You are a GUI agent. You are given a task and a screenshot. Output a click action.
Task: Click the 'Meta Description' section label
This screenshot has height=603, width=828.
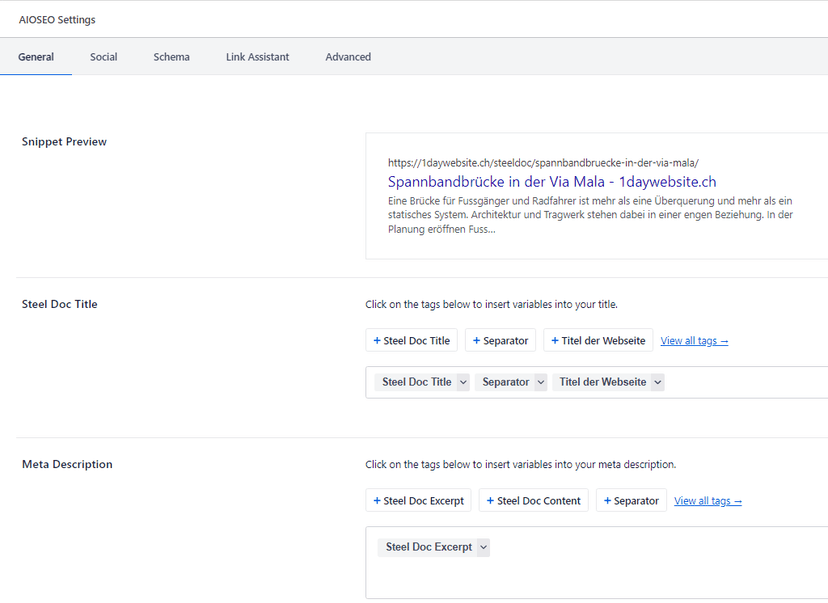[x=67, y=464]
